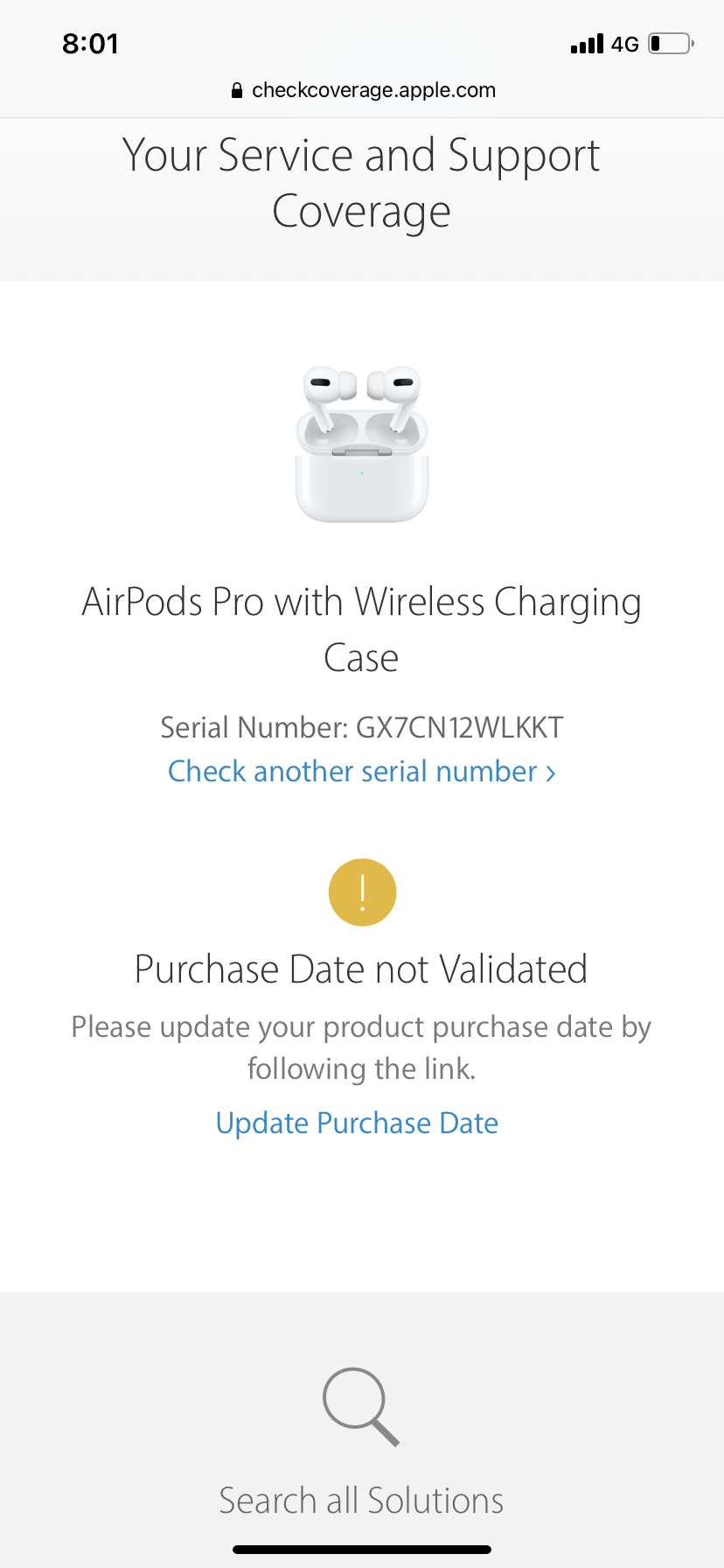Tap the 8:01 clock in status bar
Viewport: 724px width, 1568px height.
click(x=90, y=44)
